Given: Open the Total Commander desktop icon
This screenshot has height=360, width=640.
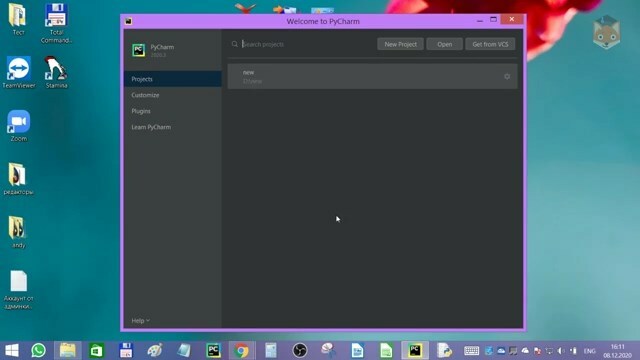Looking at the screenshot, I should coord(56,23).
